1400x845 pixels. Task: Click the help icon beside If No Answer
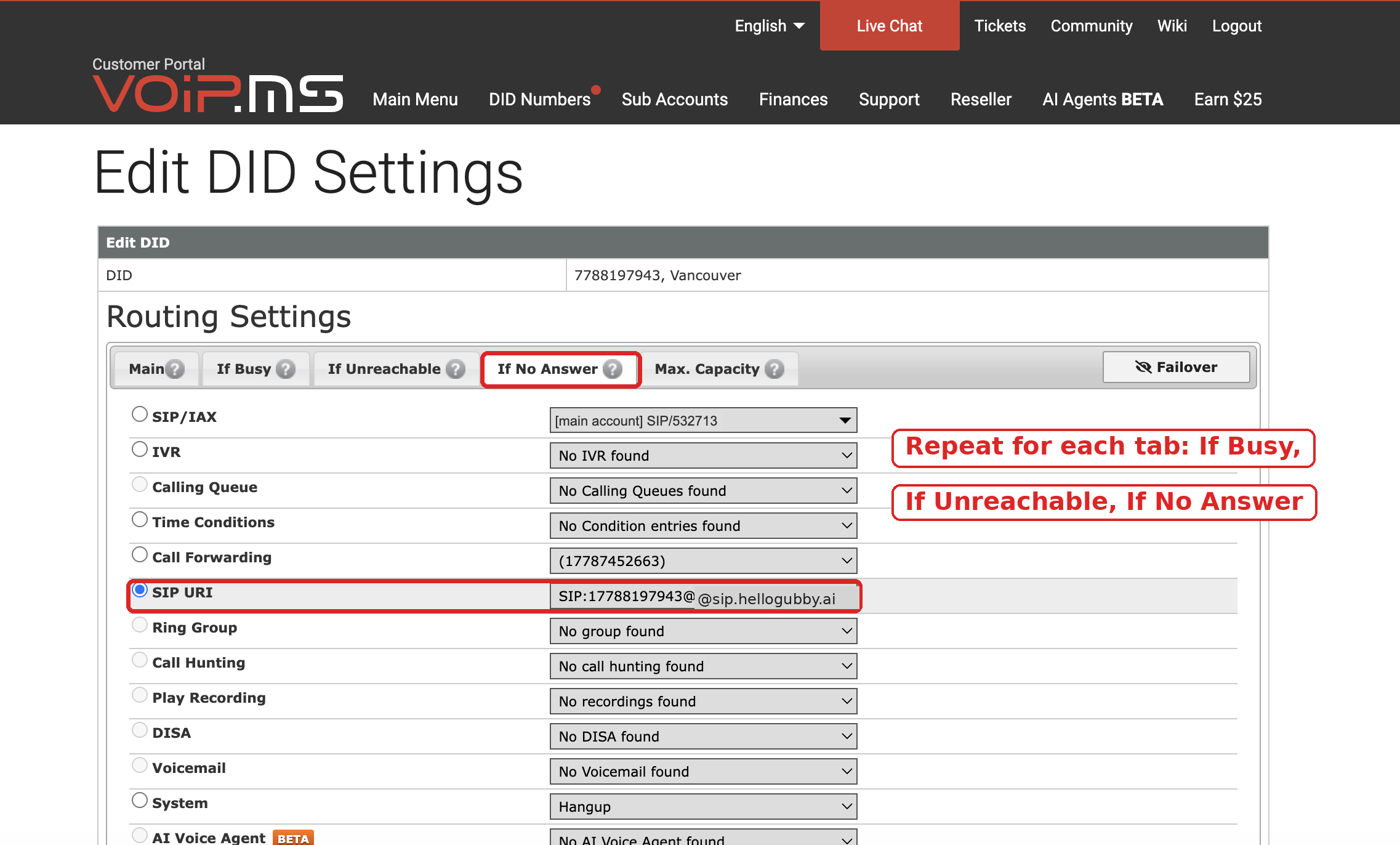point(612,369)
